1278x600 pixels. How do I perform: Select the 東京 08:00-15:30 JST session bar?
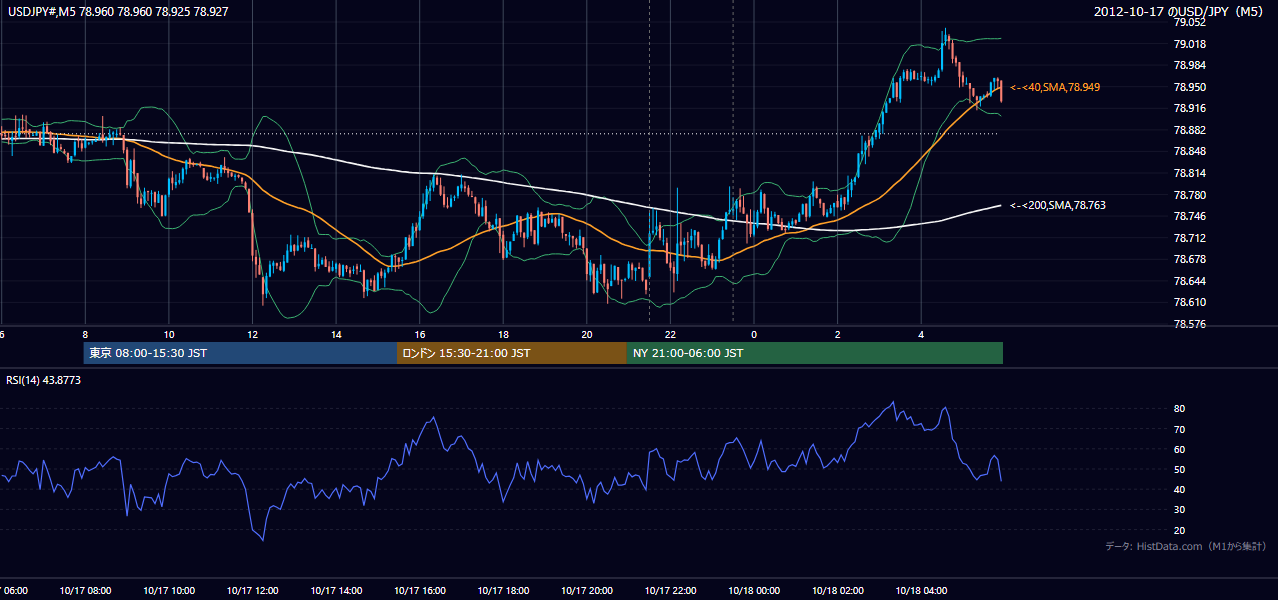coord(240,353)
